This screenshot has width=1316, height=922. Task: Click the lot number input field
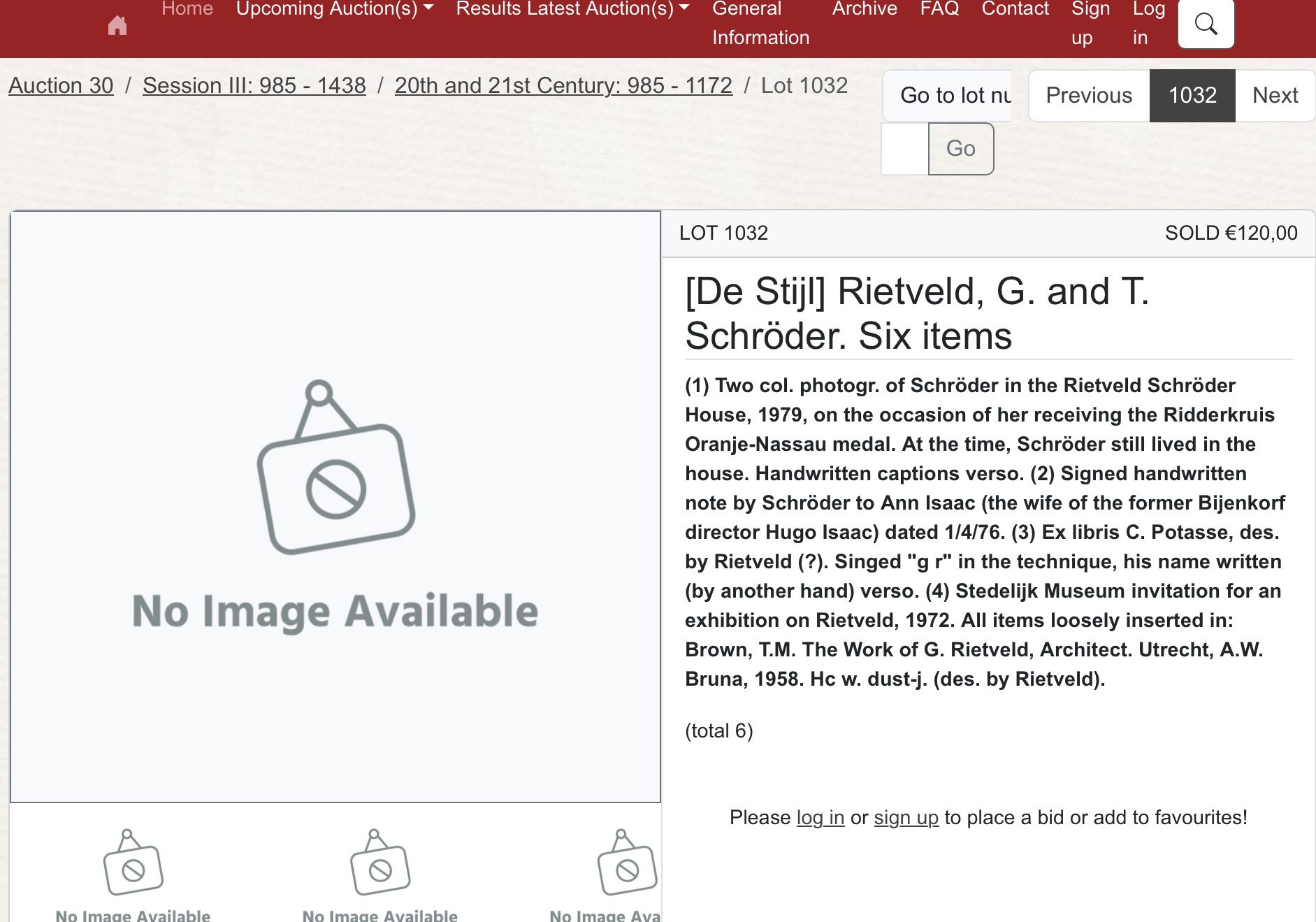point(904,149)
